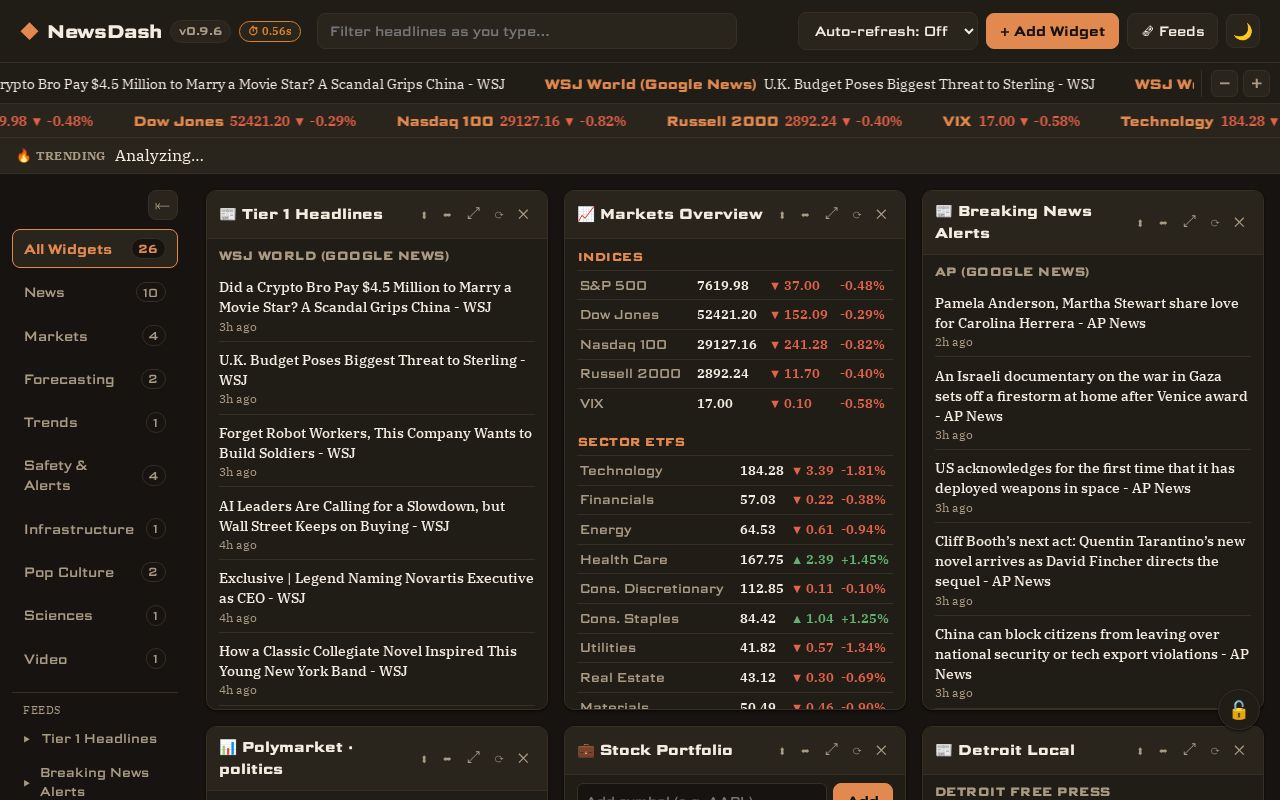
Task: Select Forecasting category in sidebar
Action: coord(95,379)
